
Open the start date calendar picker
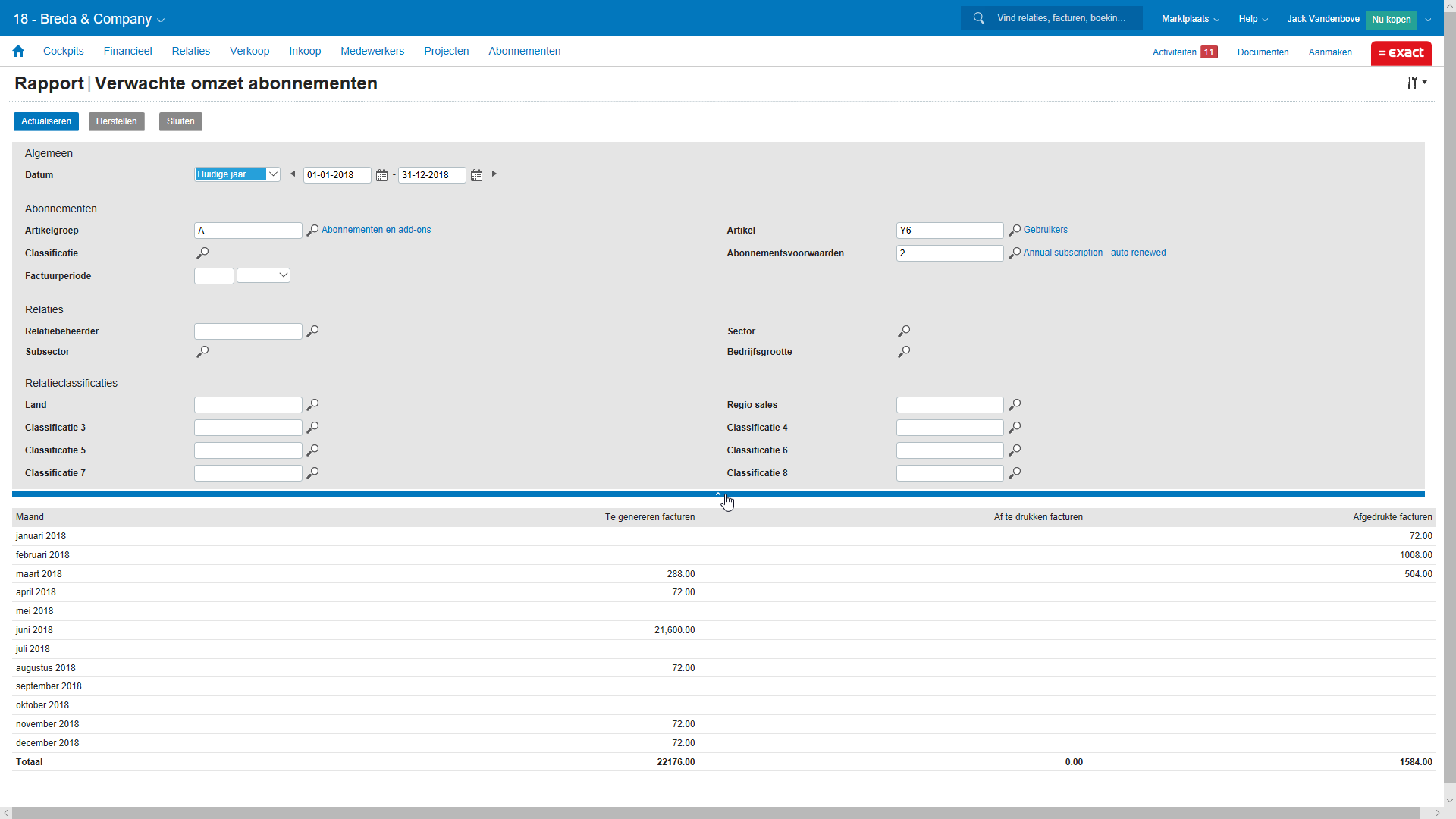[381, 175]
